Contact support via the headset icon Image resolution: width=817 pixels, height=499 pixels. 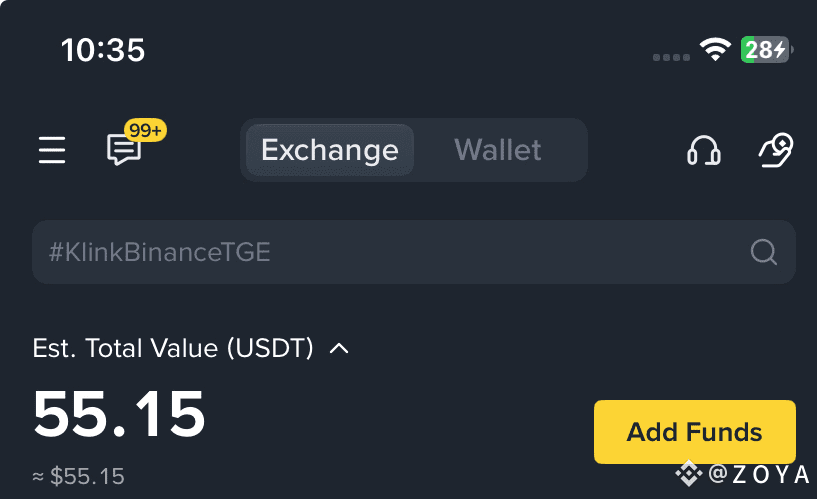pyautogui.click(x=704, y=151)
